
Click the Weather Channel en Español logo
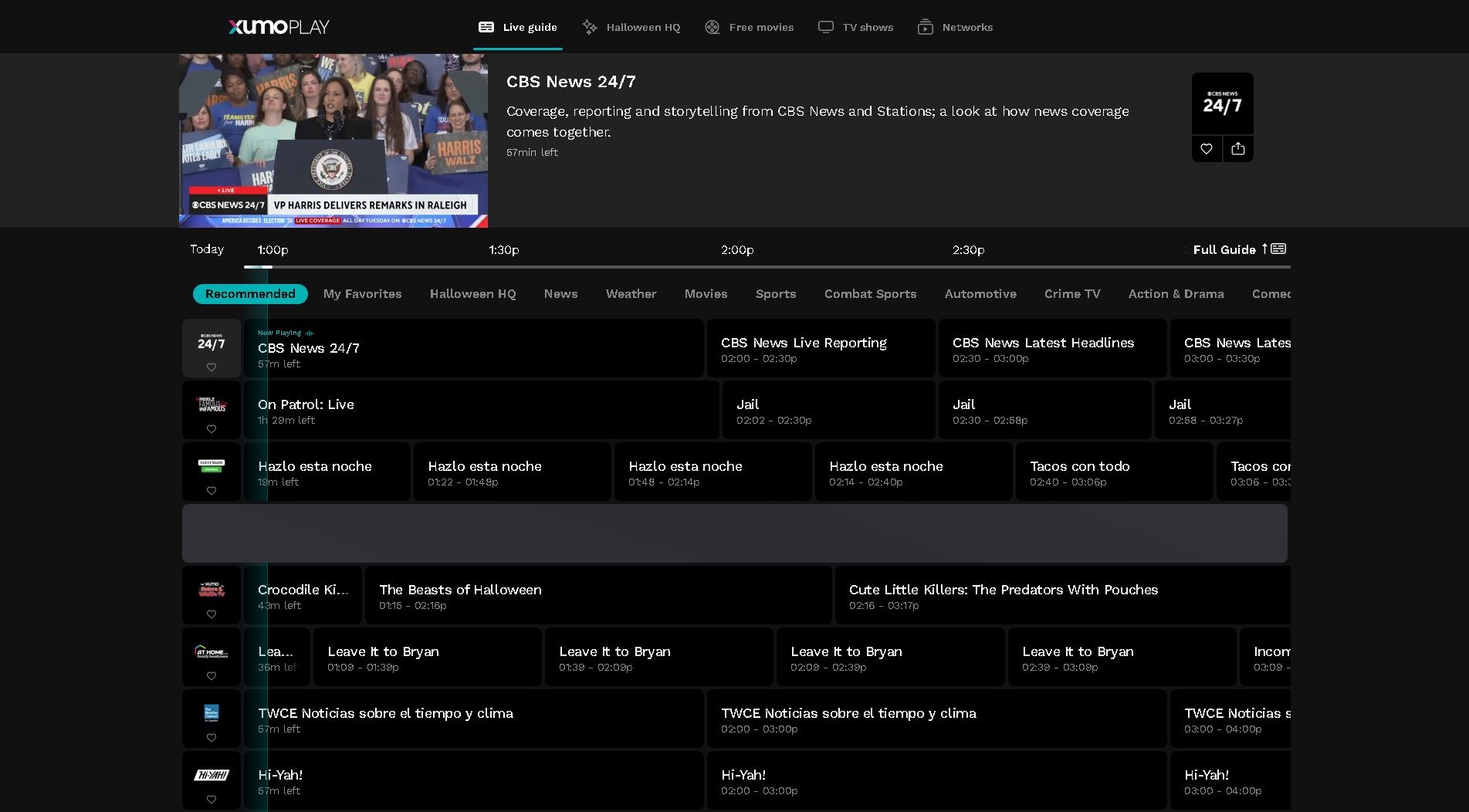(212, 713)
